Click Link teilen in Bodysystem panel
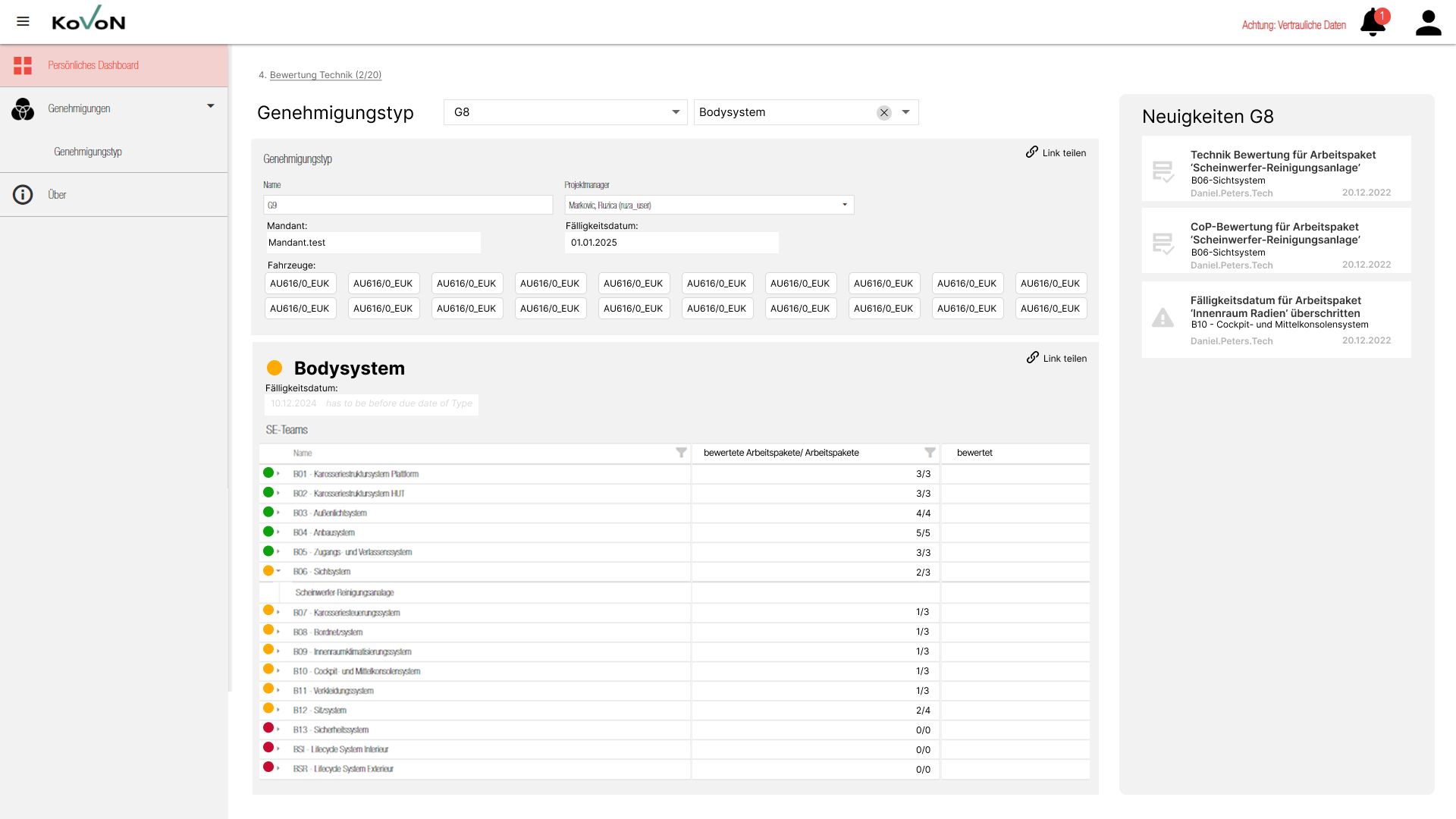 tap(1056, 358)
